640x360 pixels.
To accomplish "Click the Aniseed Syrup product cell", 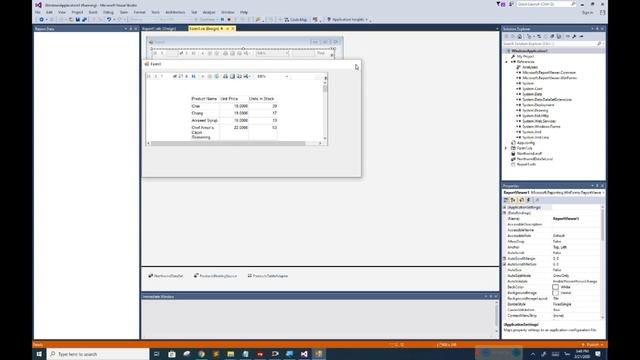I will click(x=204, y=120).
